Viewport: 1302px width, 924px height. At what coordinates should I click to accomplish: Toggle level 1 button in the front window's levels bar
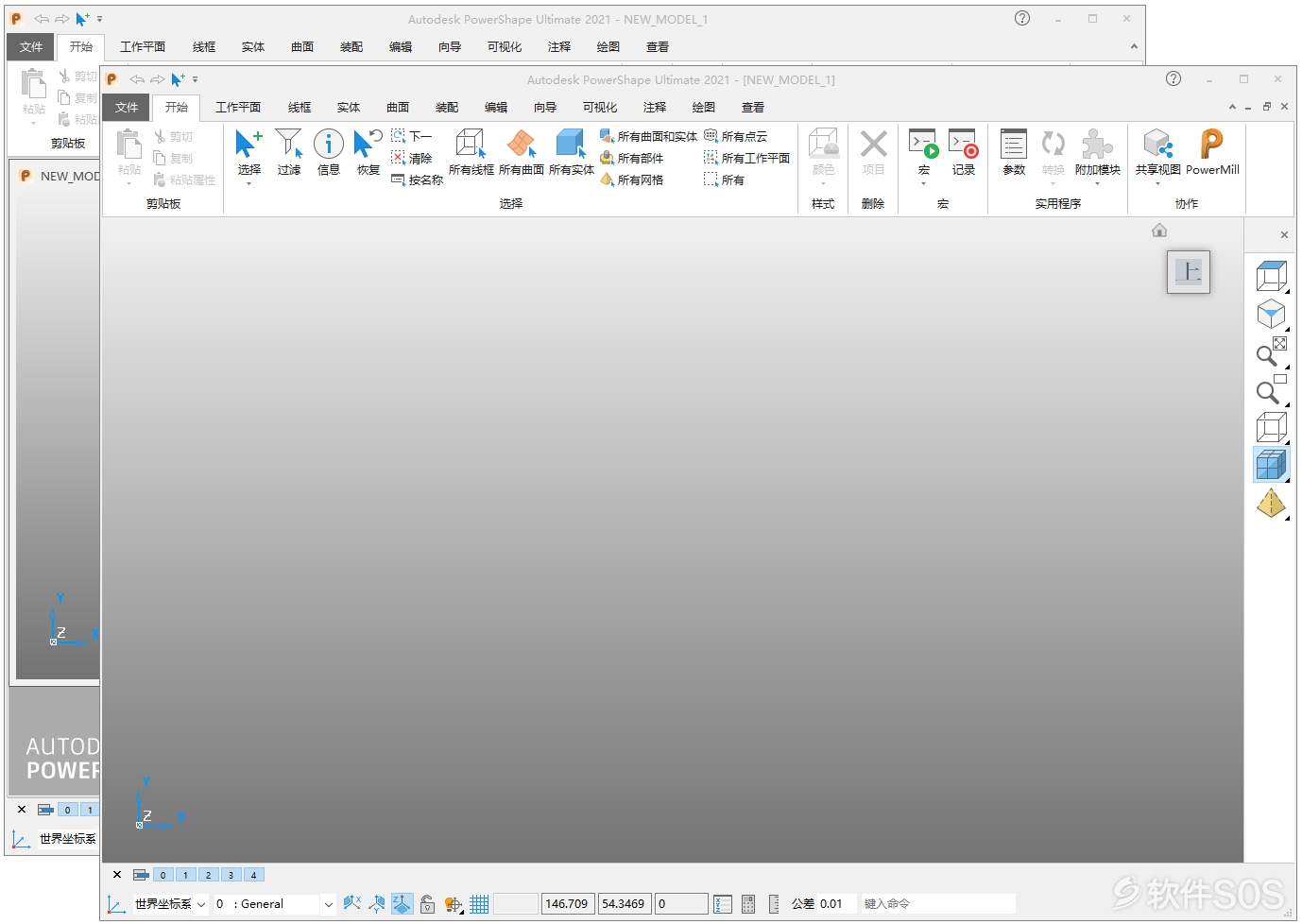click(185, 875)
